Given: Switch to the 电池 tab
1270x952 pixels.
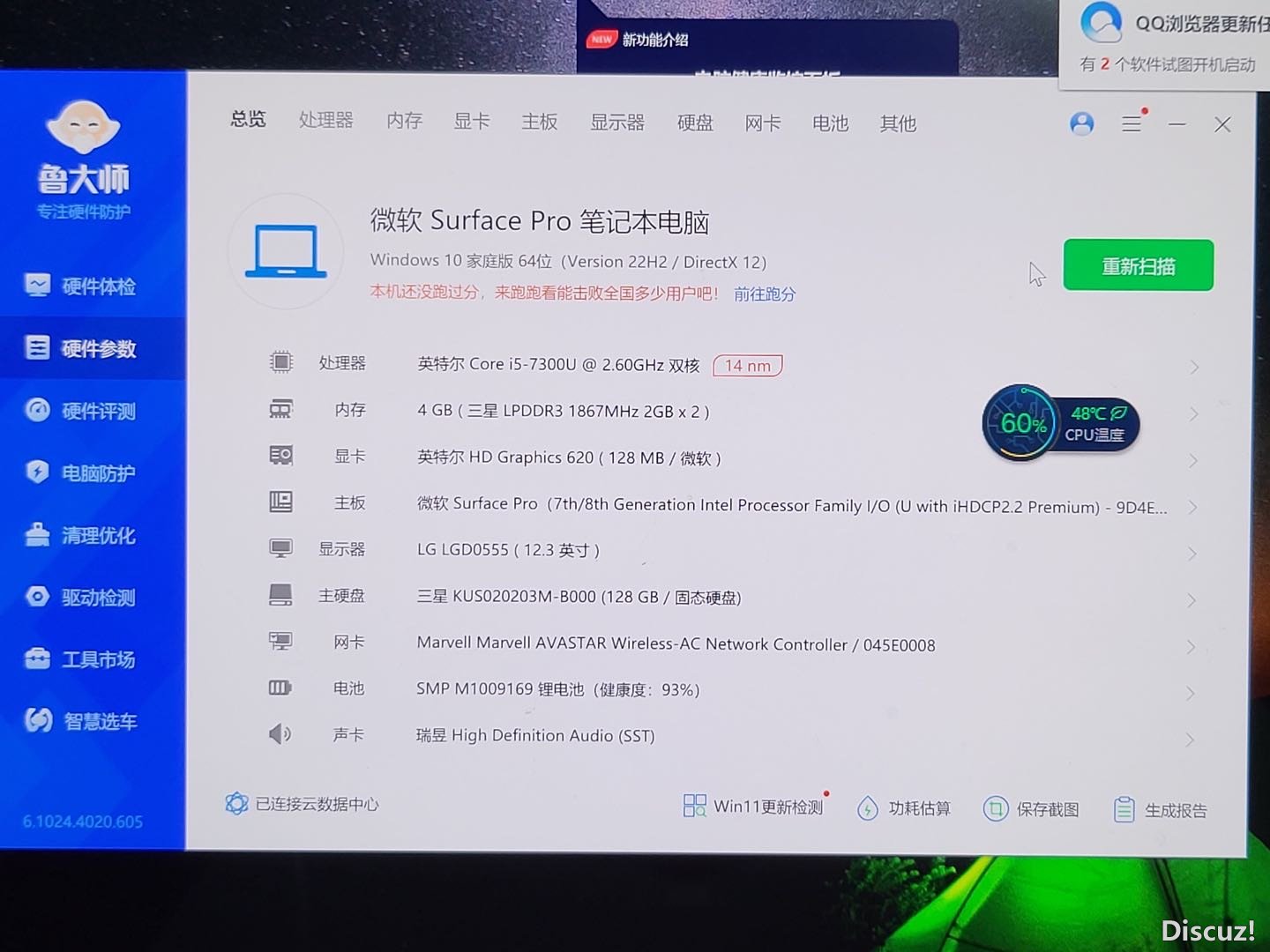Looking at the screenshot, I should [830, 123].
